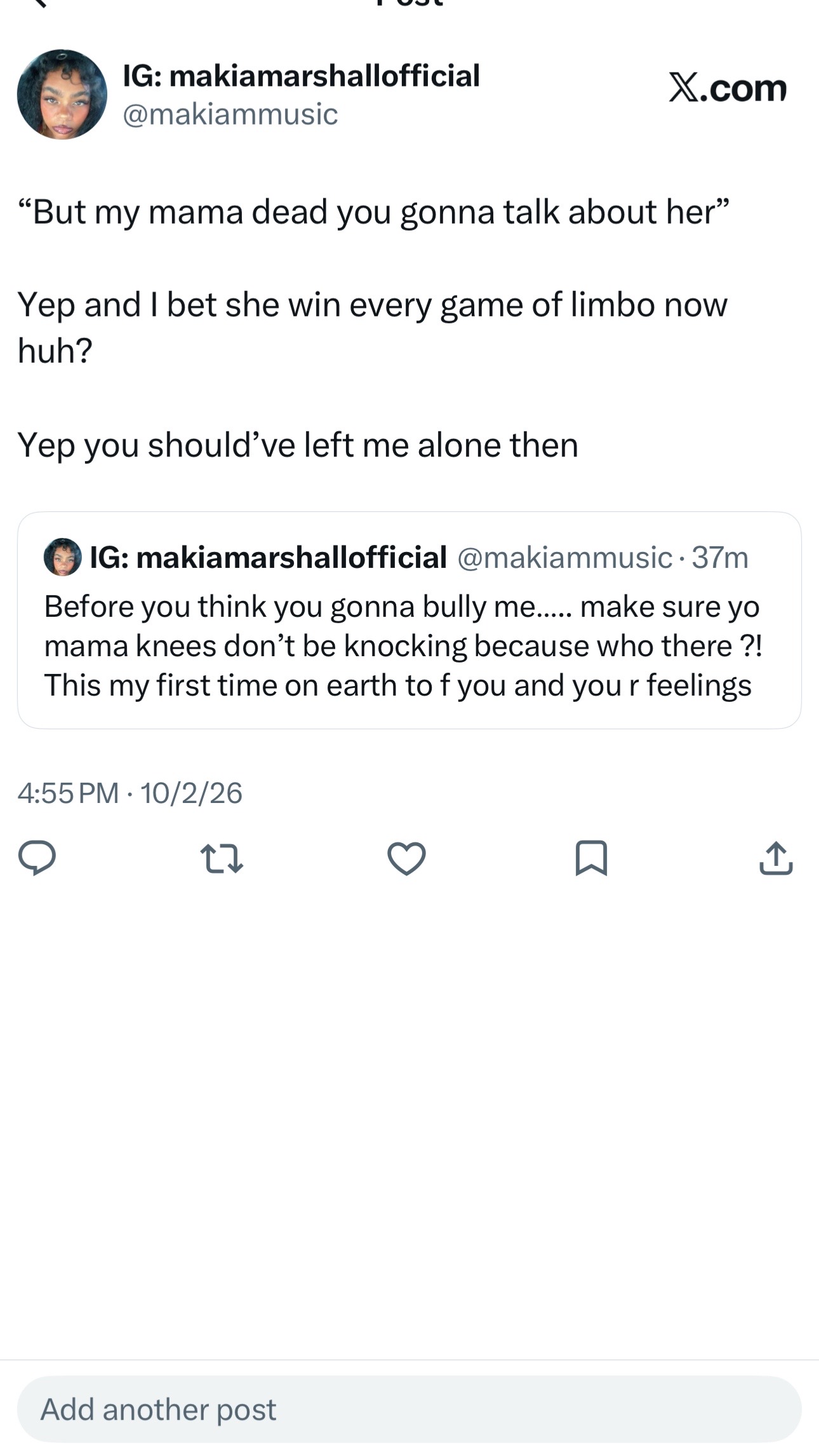Open the small avatar in quoted post

[x=62, y=557]
